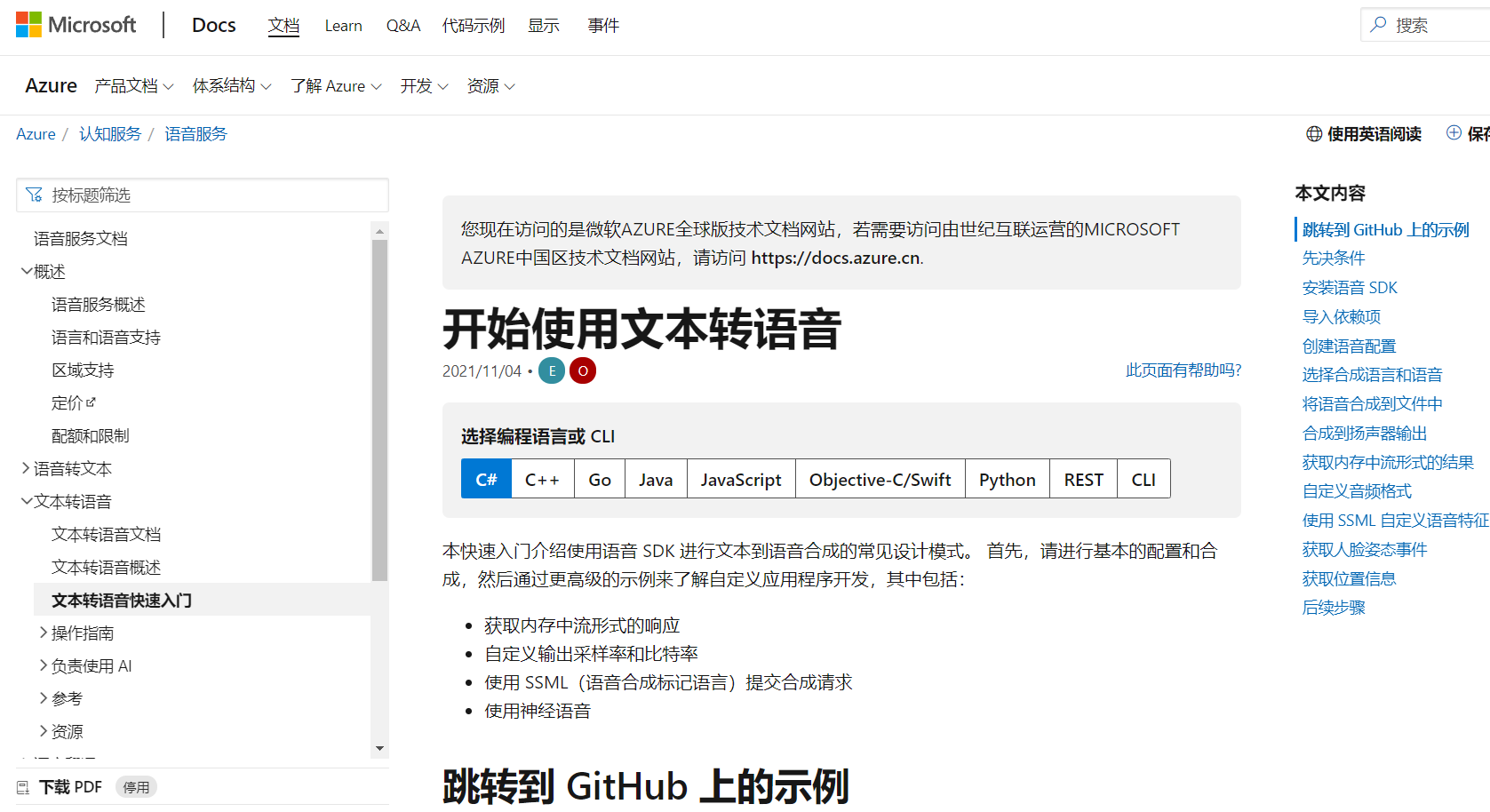
Task: Click the sidebar scroll up arrow
Action: pyautogui.click(x=379, y=231)
